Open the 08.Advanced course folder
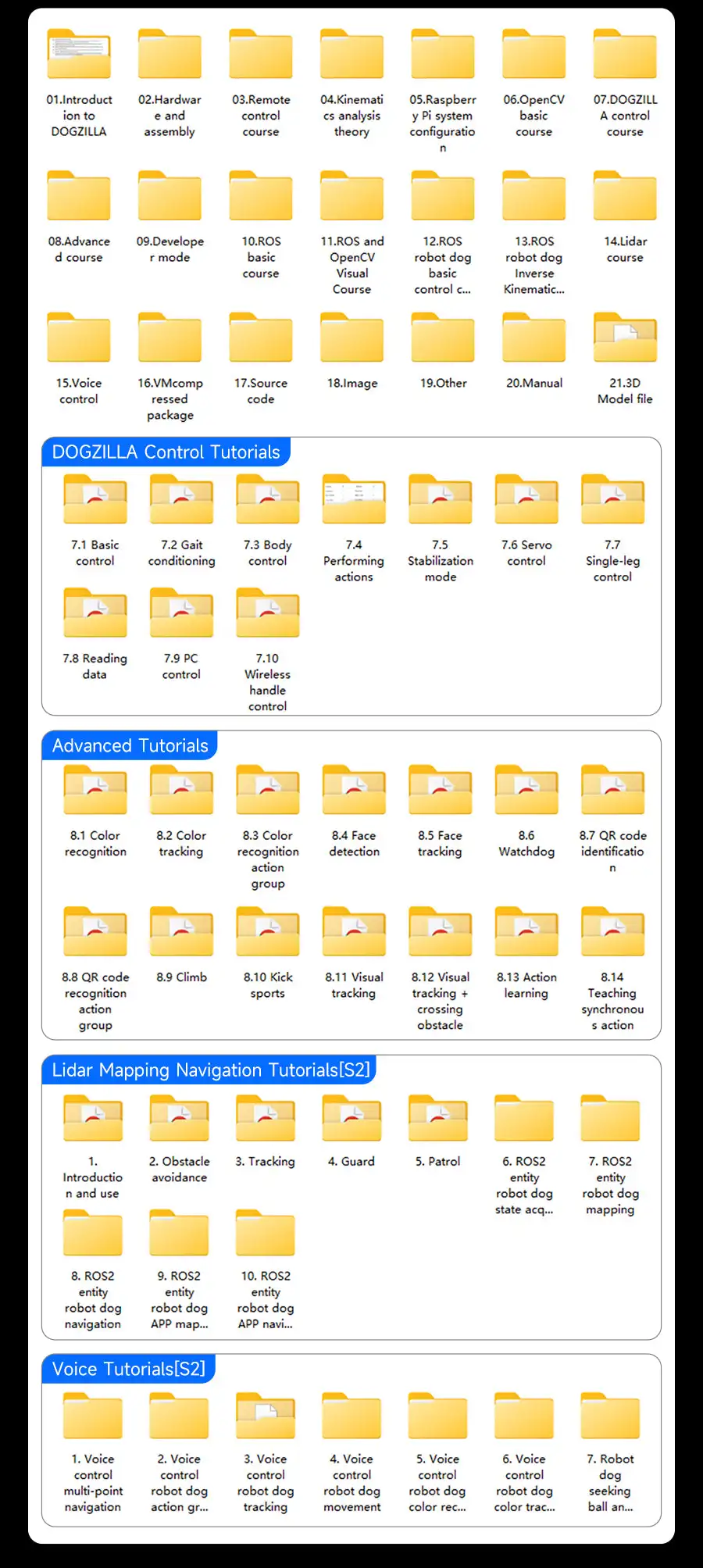This screenshot has width=703, height=1568. click(79, 195)
